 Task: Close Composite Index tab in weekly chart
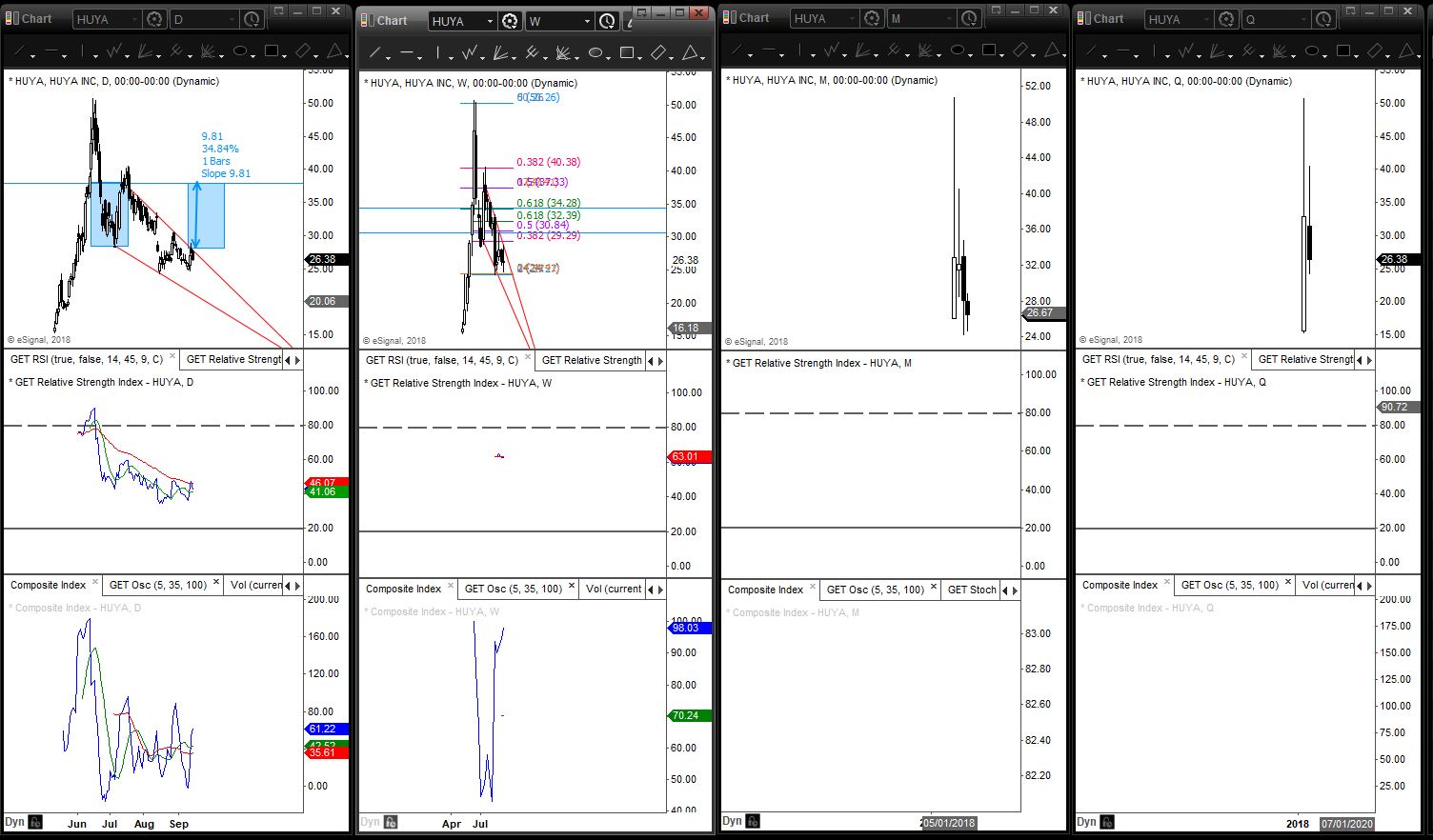[451, 587]
